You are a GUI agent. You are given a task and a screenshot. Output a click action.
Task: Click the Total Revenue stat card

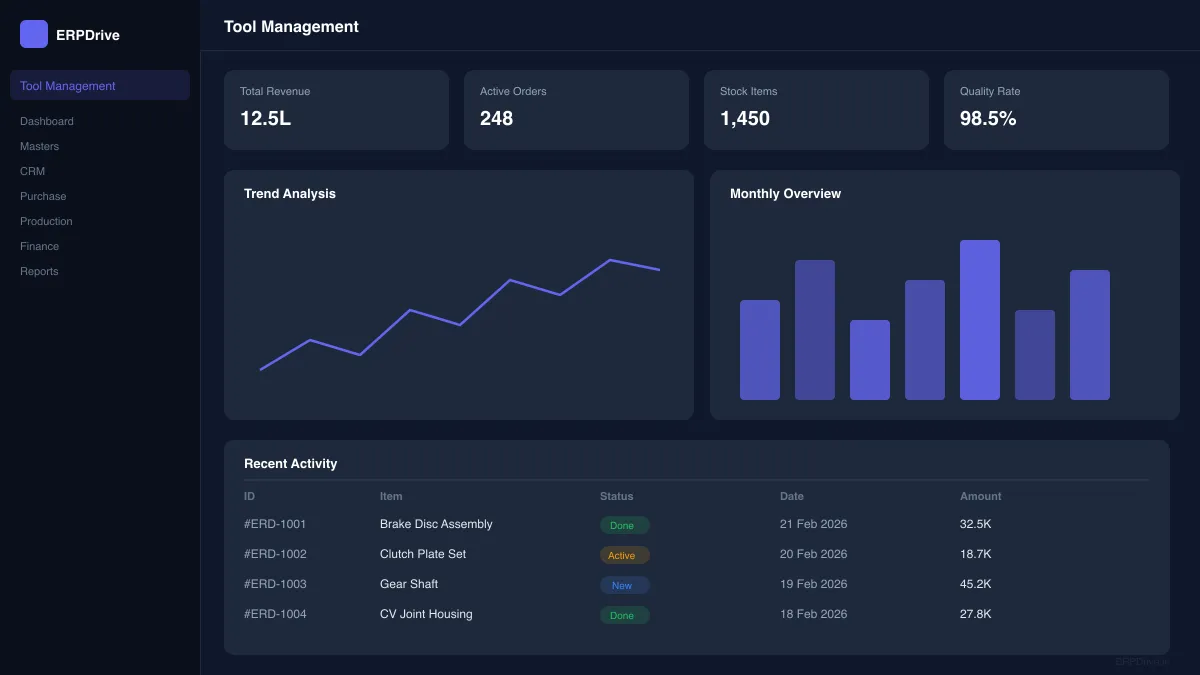click(336, 110)
